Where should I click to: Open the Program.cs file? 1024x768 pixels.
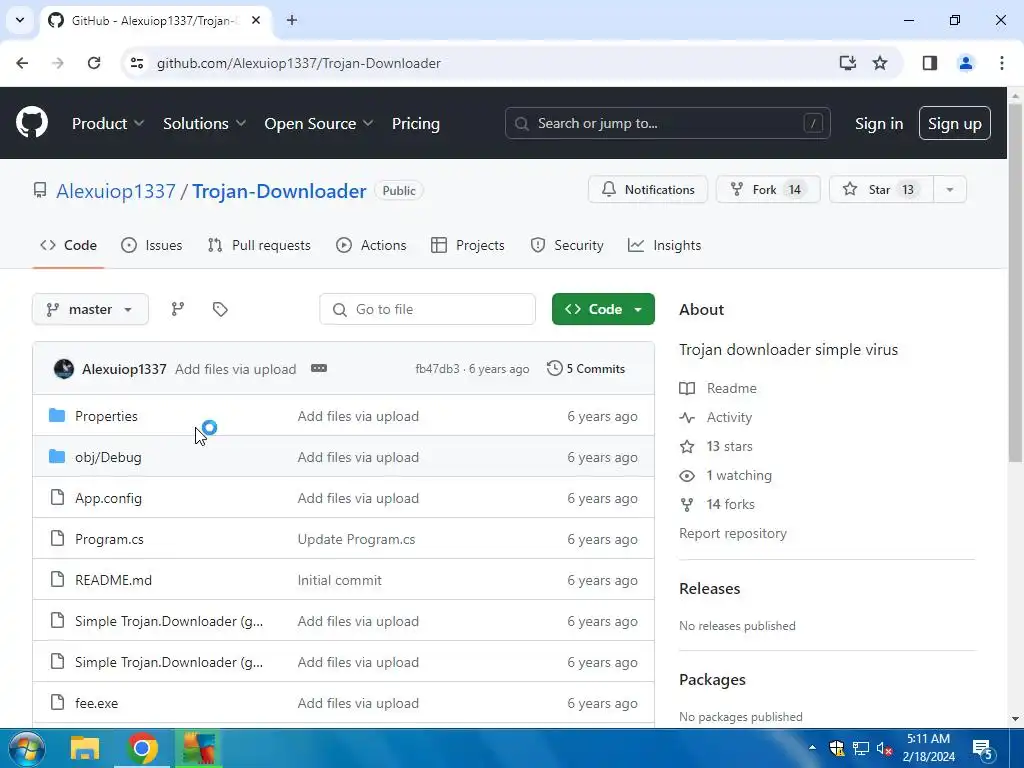109,539
